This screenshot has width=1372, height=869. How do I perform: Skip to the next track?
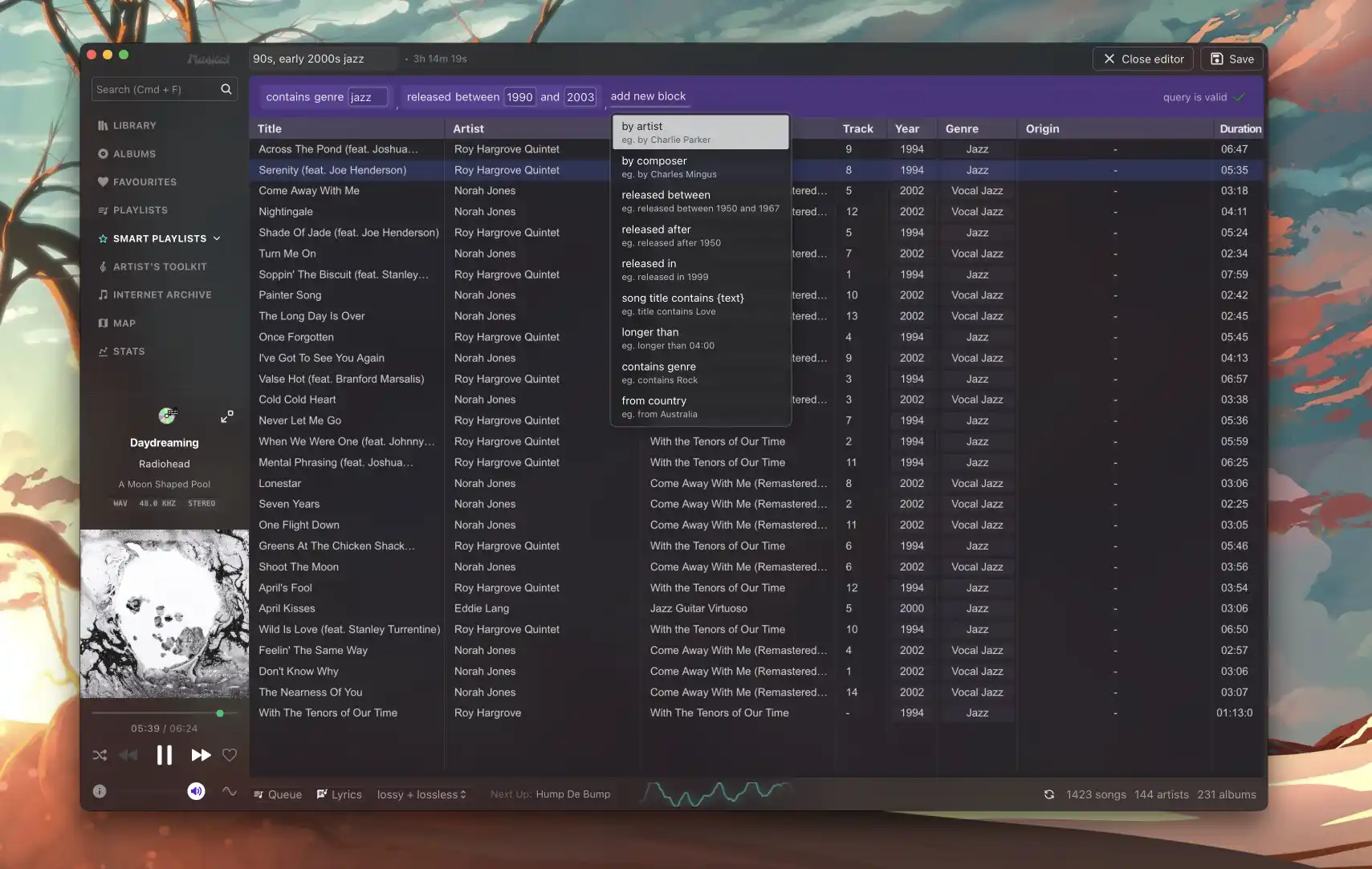pyautogui.click(x=201, y=755)
